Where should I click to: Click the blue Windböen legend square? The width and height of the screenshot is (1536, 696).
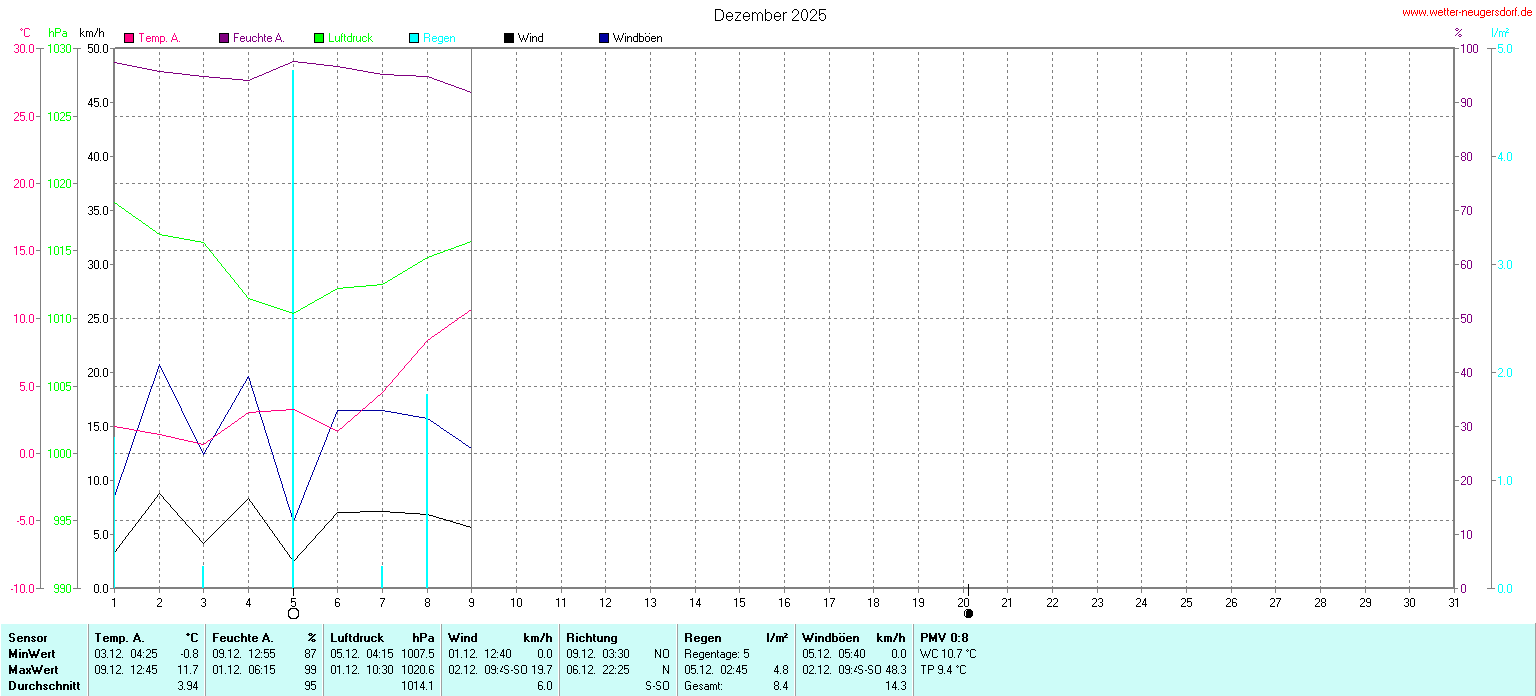tap(604, 38)
